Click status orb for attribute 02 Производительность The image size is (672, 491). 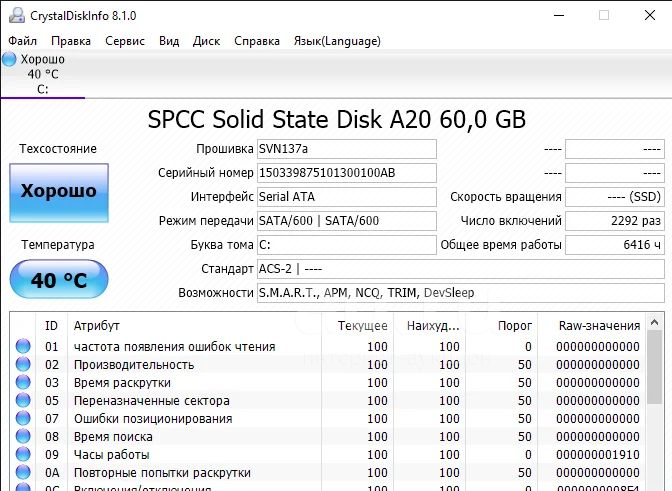pyautogui.click(x=23, y=364)
